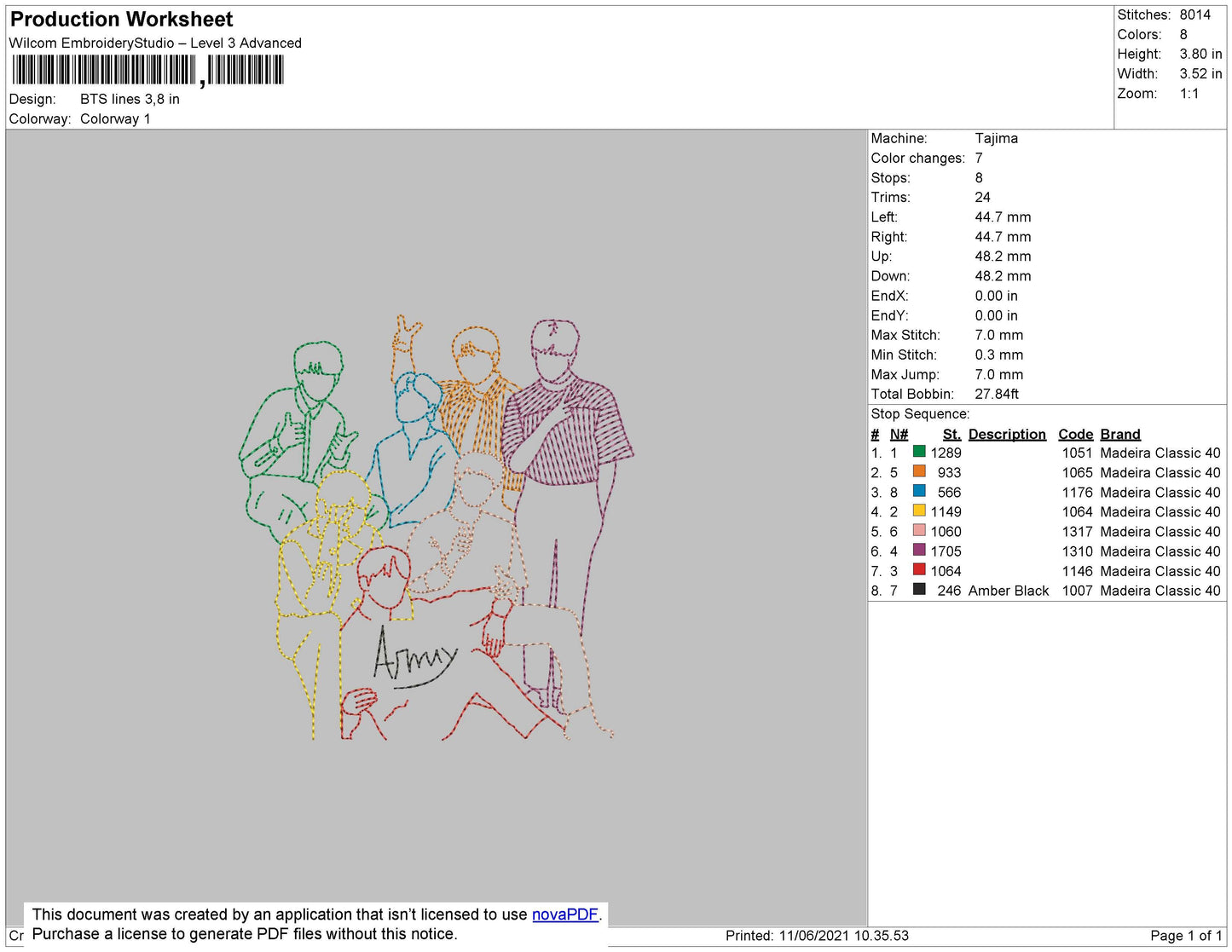
Task: Choose the red swatch for thread 1146
Action: pyautogui.click(x=919, y=569)
